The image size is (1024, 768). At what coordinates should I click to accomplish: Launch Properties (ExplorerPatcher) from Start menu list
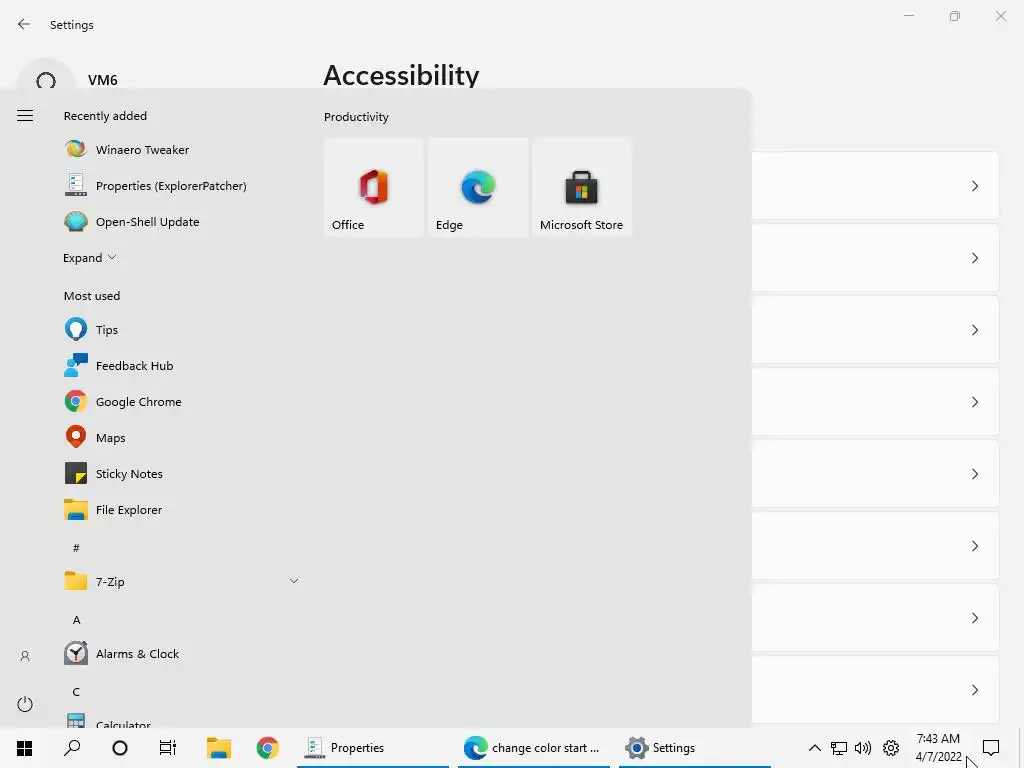(180, 185)
